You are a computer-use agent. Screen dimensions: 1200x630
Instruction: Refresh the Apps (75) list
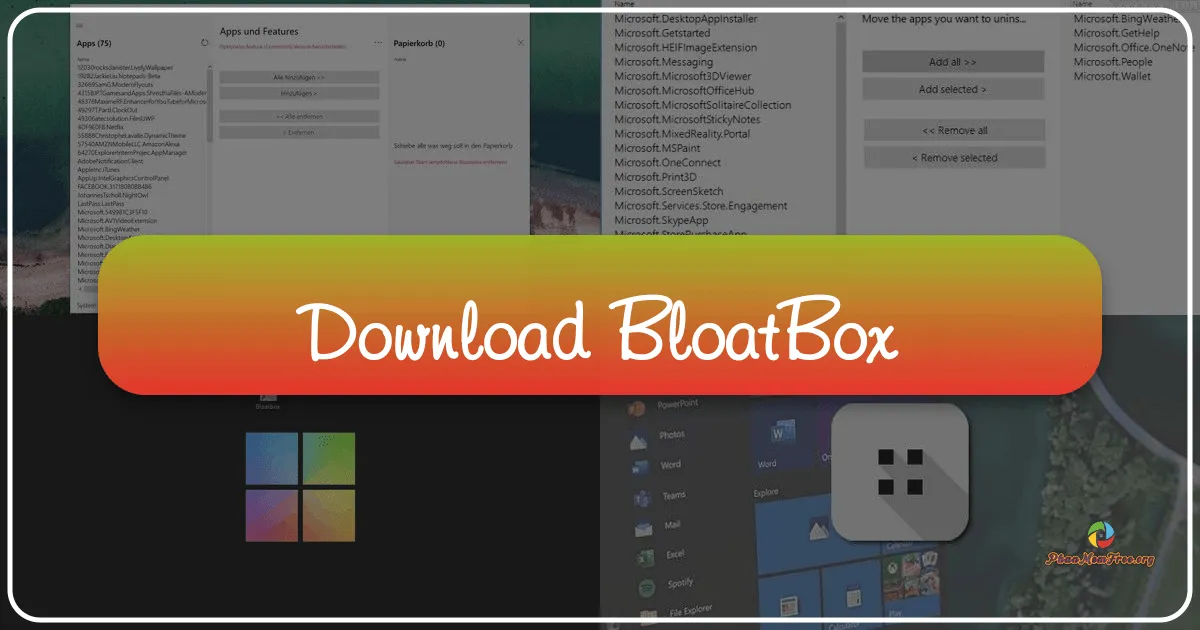pyautogui.click(x=205, y=42)
